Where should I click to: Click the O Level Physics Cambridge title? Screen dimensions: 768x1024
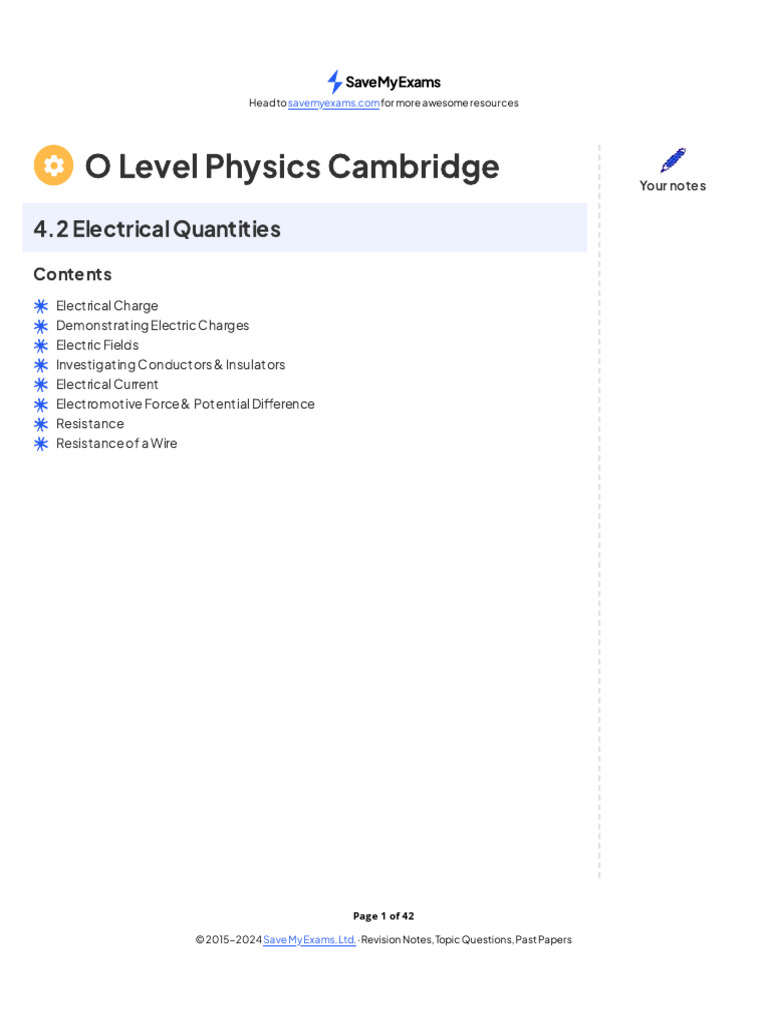(292, 166)
